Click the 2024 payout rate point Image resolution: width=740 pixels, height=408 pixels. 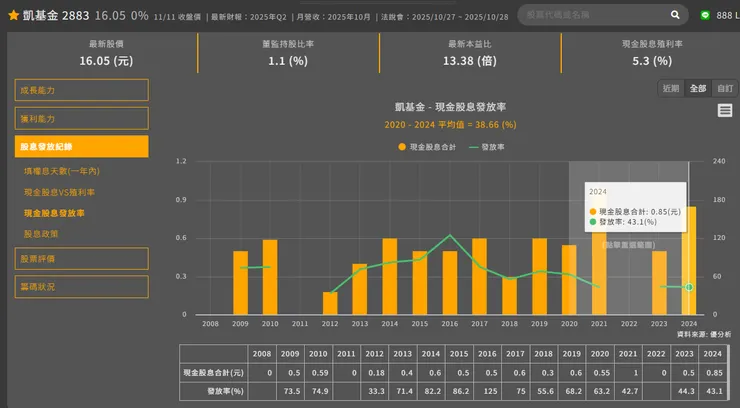[689, 287]
